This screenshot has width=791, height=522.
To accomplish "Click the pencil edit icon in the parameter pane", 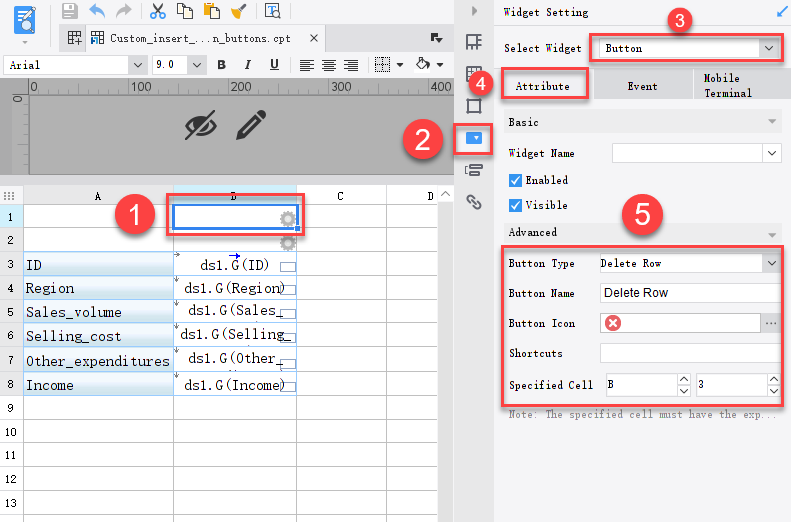I will [251, 125].
